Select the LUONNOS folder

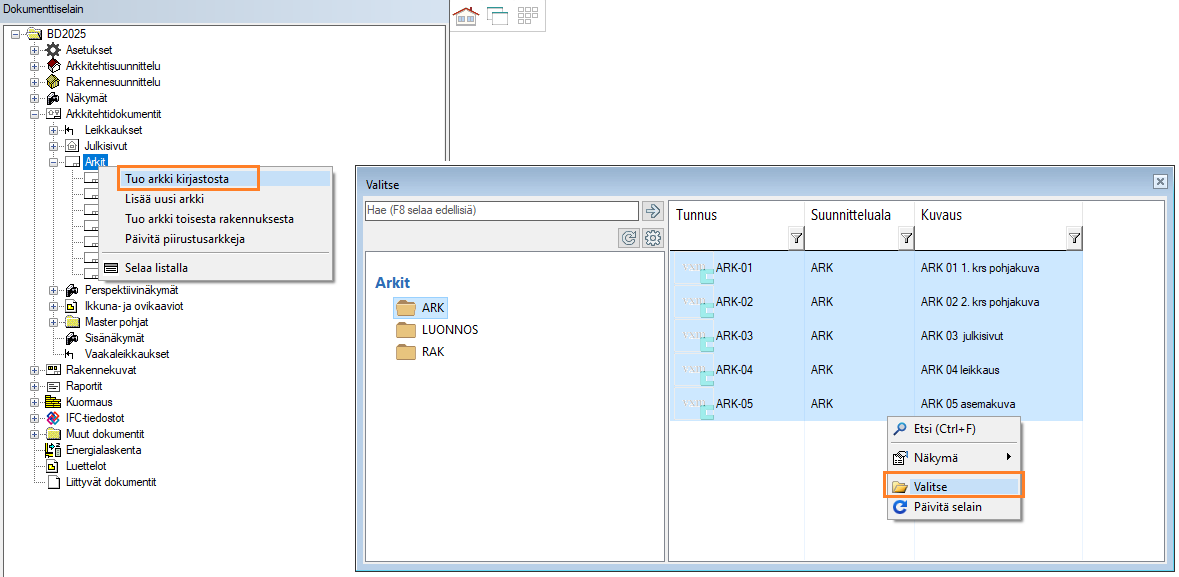tap(449, 330)
